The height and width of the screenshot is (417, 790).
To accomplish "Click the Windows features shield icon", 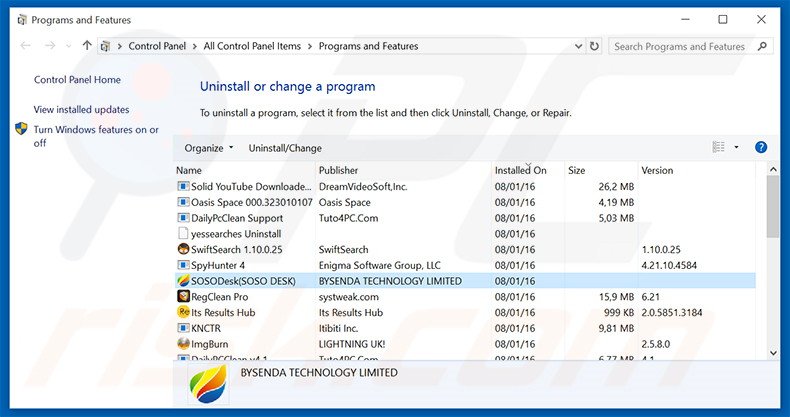I will click(x=21, y=129).
